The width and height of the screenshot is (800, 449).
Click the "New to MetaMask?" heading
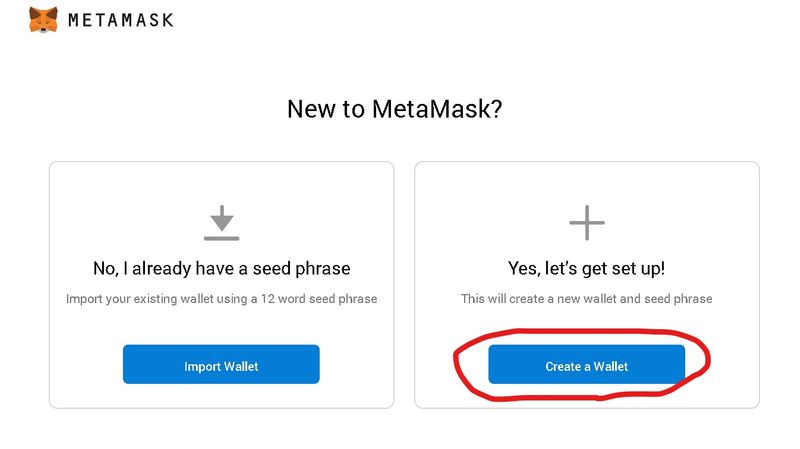click(394, 108)
